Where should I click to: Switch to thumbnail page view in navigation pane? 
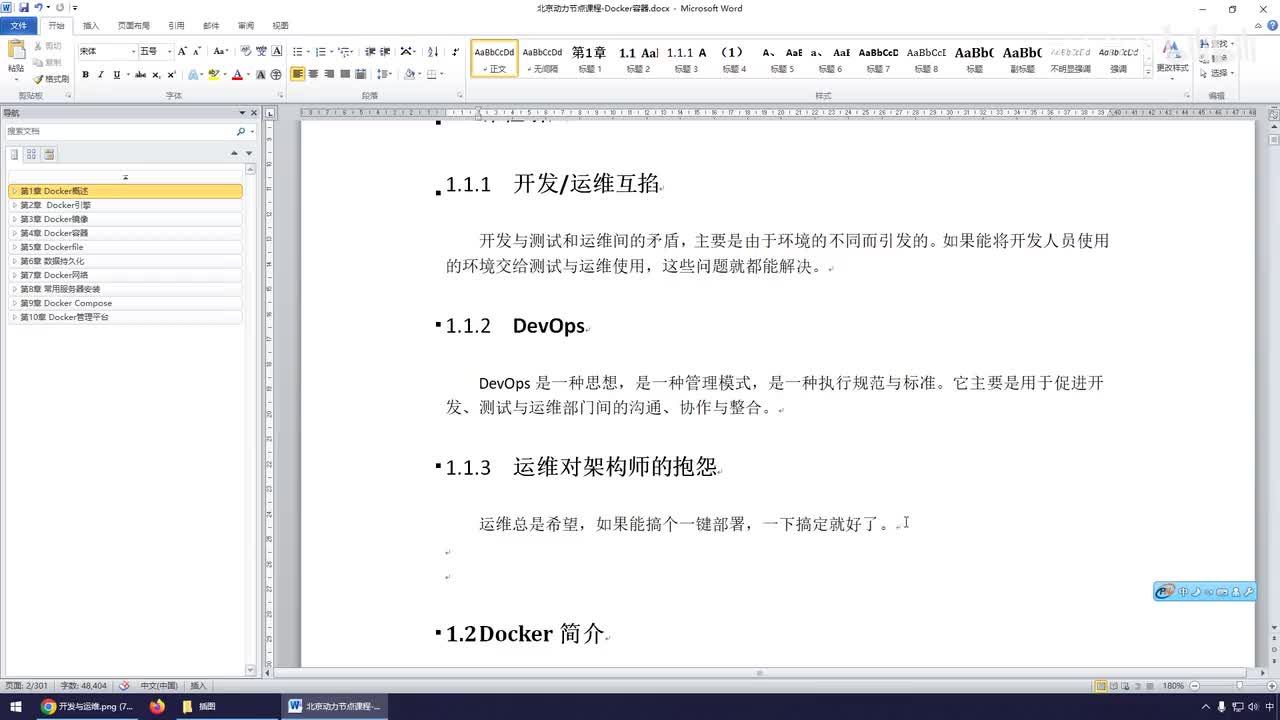31,154
